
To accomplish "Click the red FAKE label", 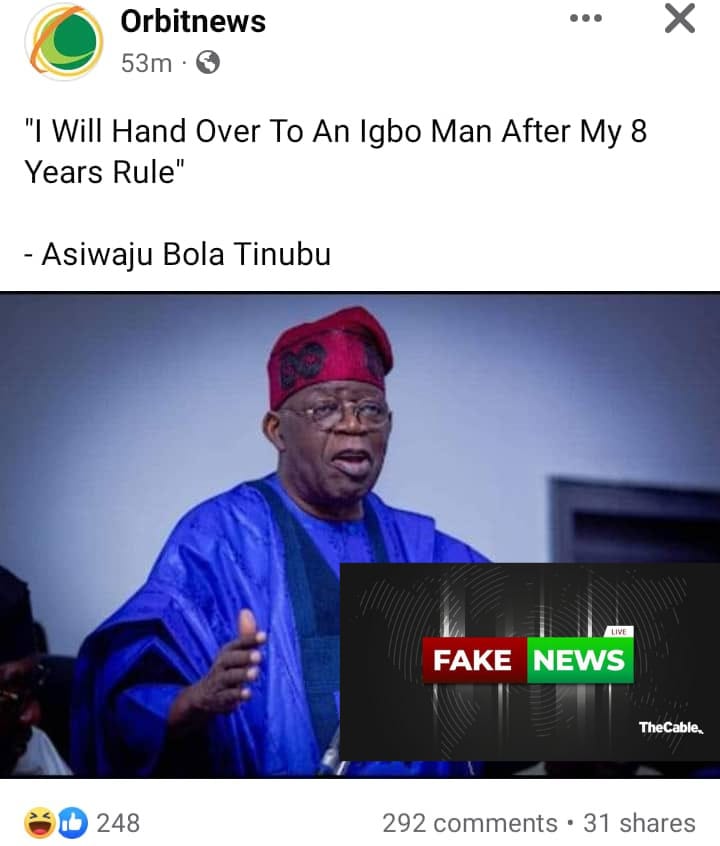I will 473,660.
